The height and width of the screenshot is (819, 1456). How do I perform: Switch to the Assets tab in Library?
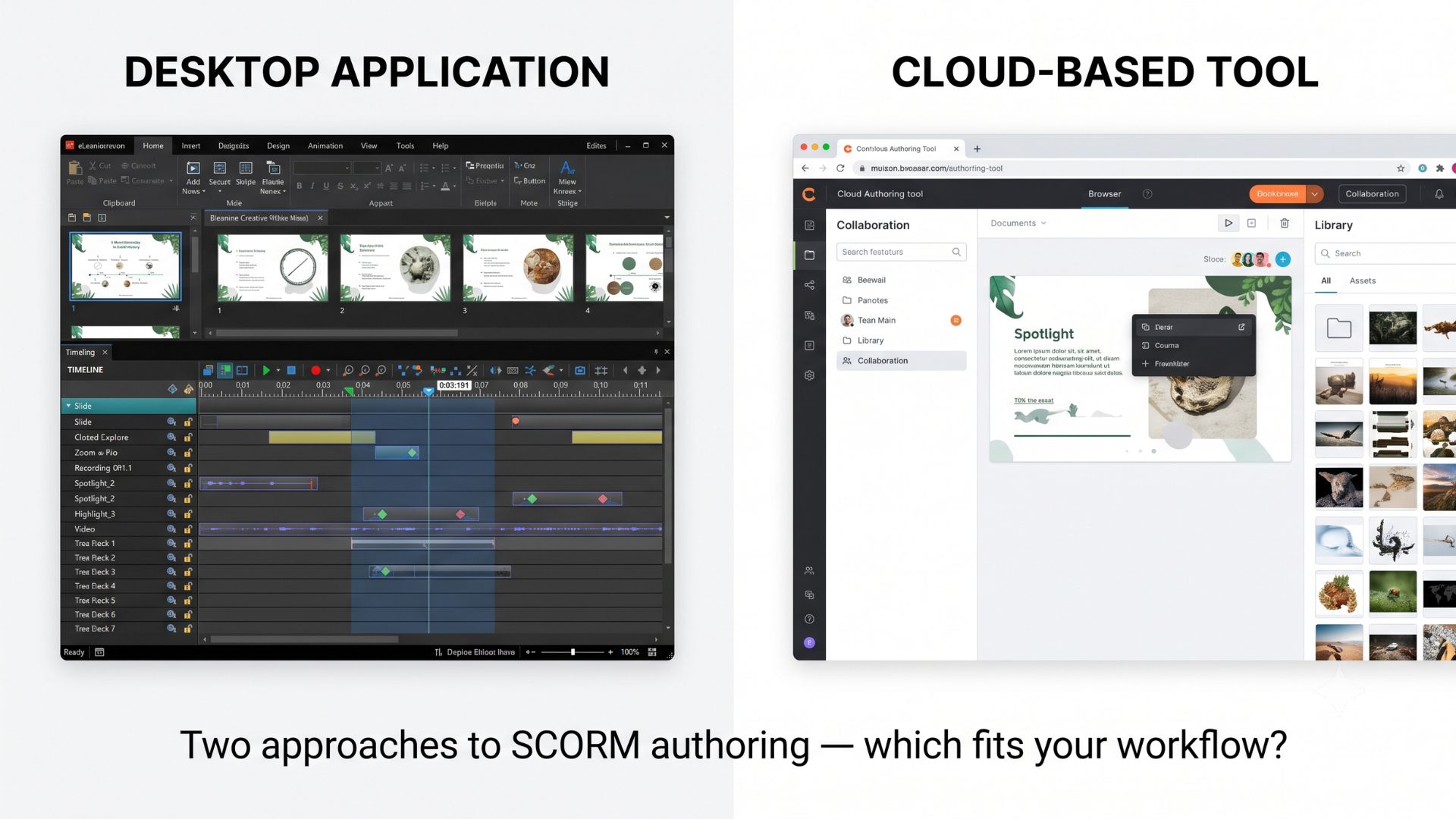click(x=1363, y=281)
